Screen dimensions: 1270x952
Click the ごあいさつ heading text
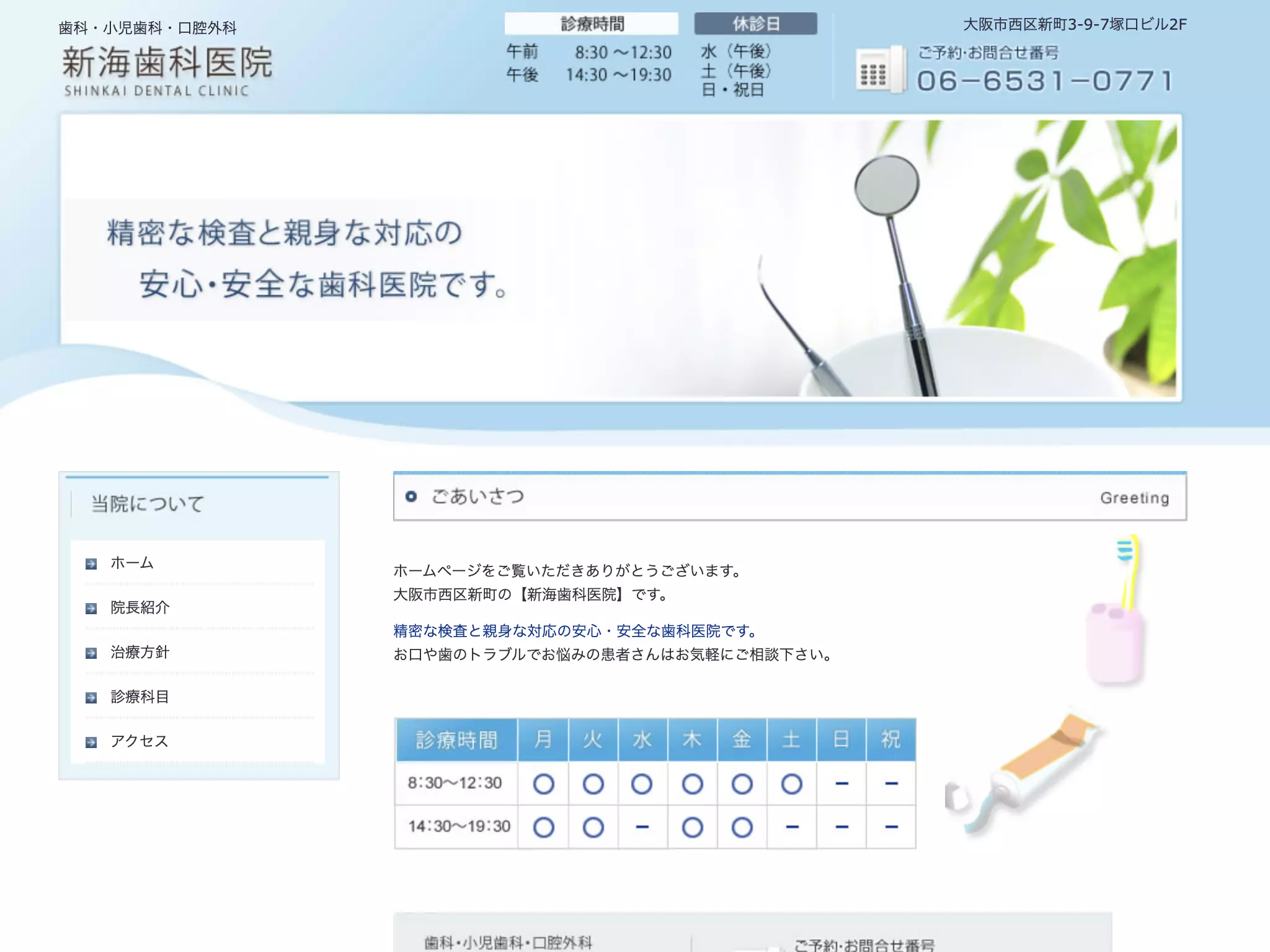(478, 496)
